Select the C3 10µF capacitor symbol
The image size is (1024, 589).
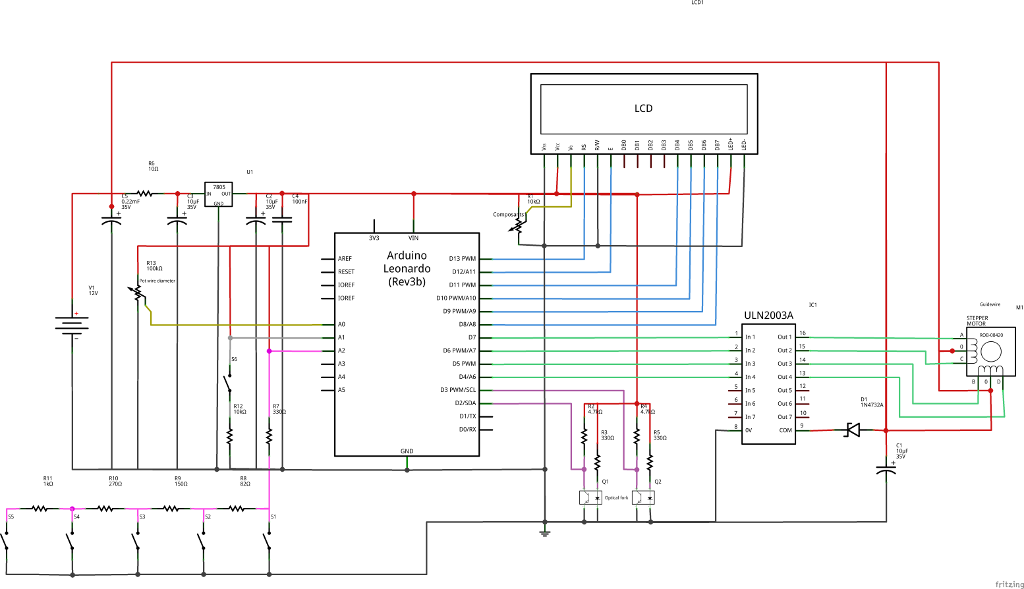pos(177,221)
